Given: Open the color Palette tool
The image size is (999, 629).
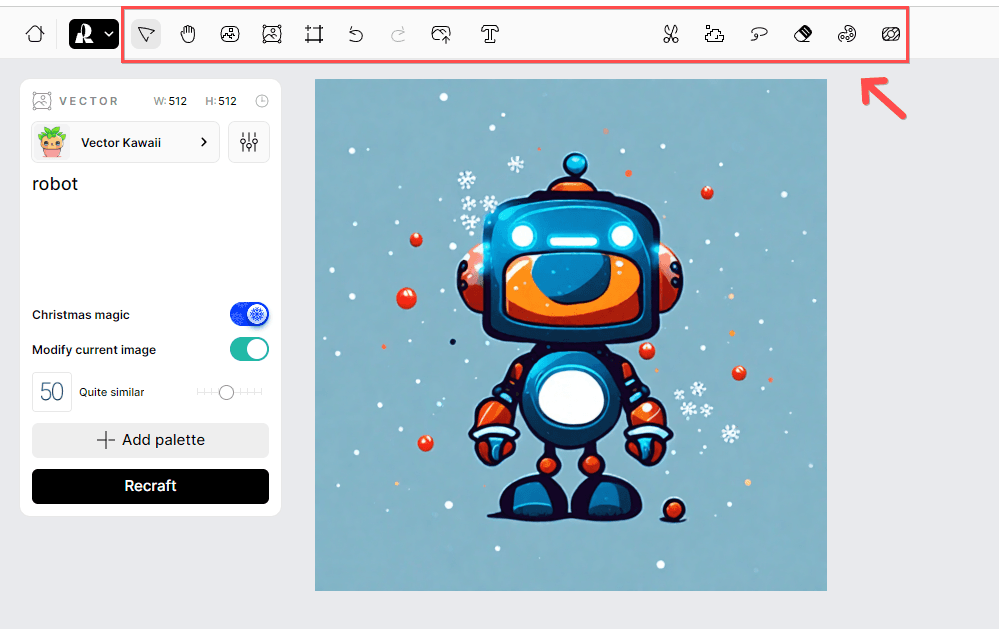Looking at the screenshot, I should coord(846,33).
